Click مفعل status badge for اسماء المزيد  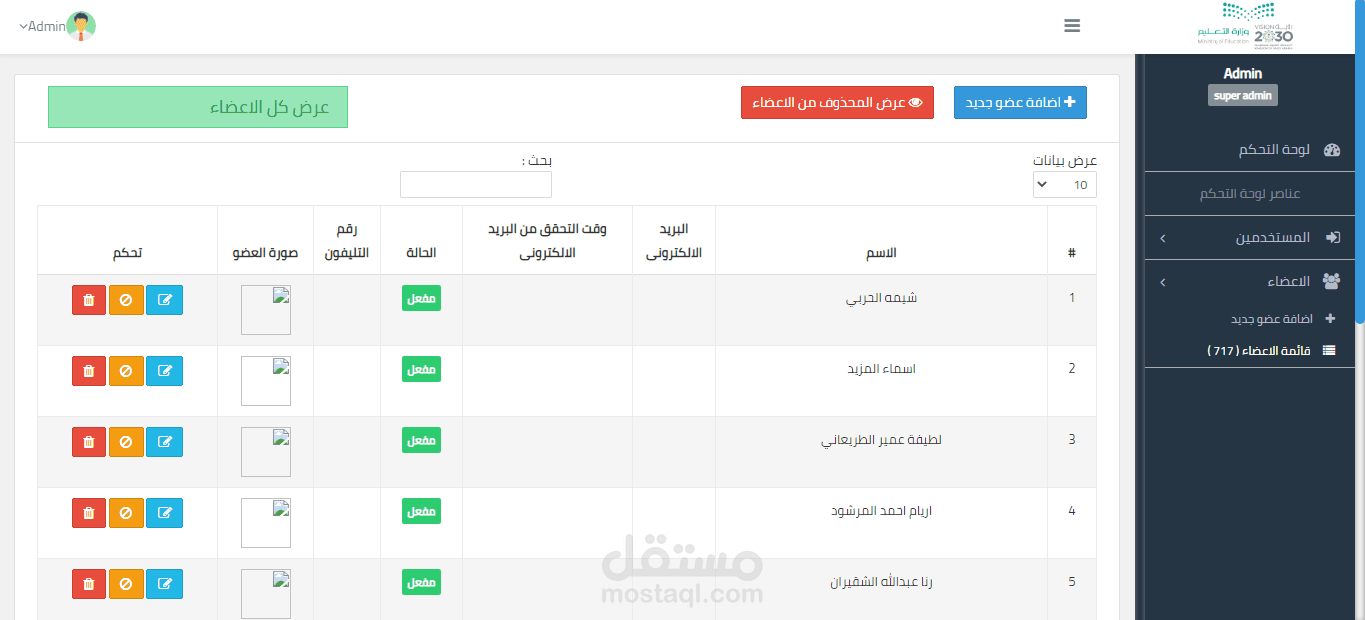422,369
